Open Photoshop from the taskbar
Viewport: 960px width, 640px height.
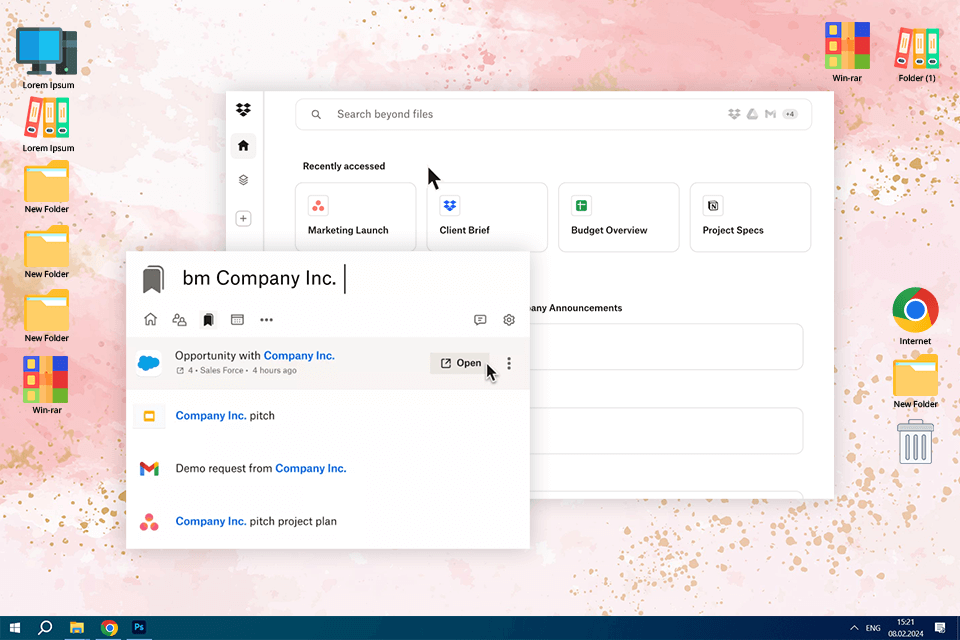pos(139,628)
